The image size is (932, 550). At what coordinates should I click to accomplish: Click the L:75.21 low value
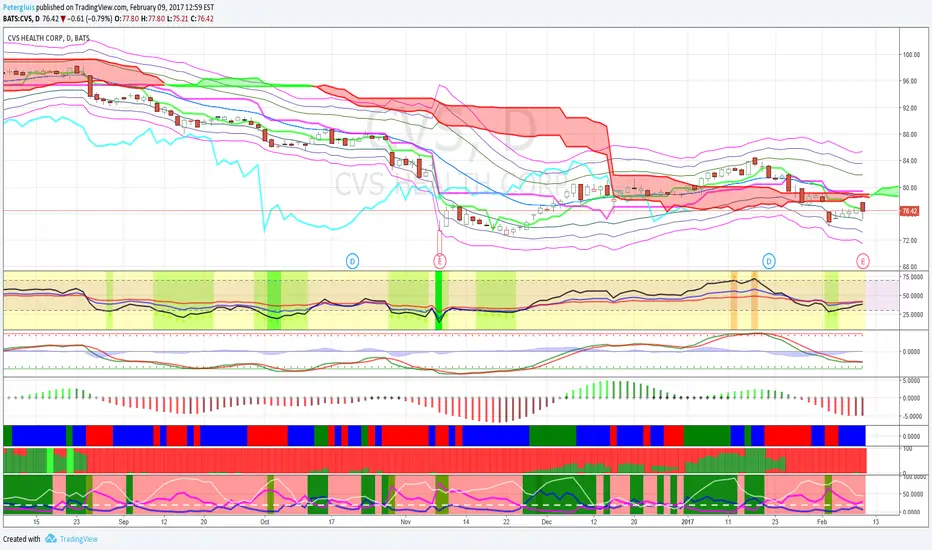point(177,18)
